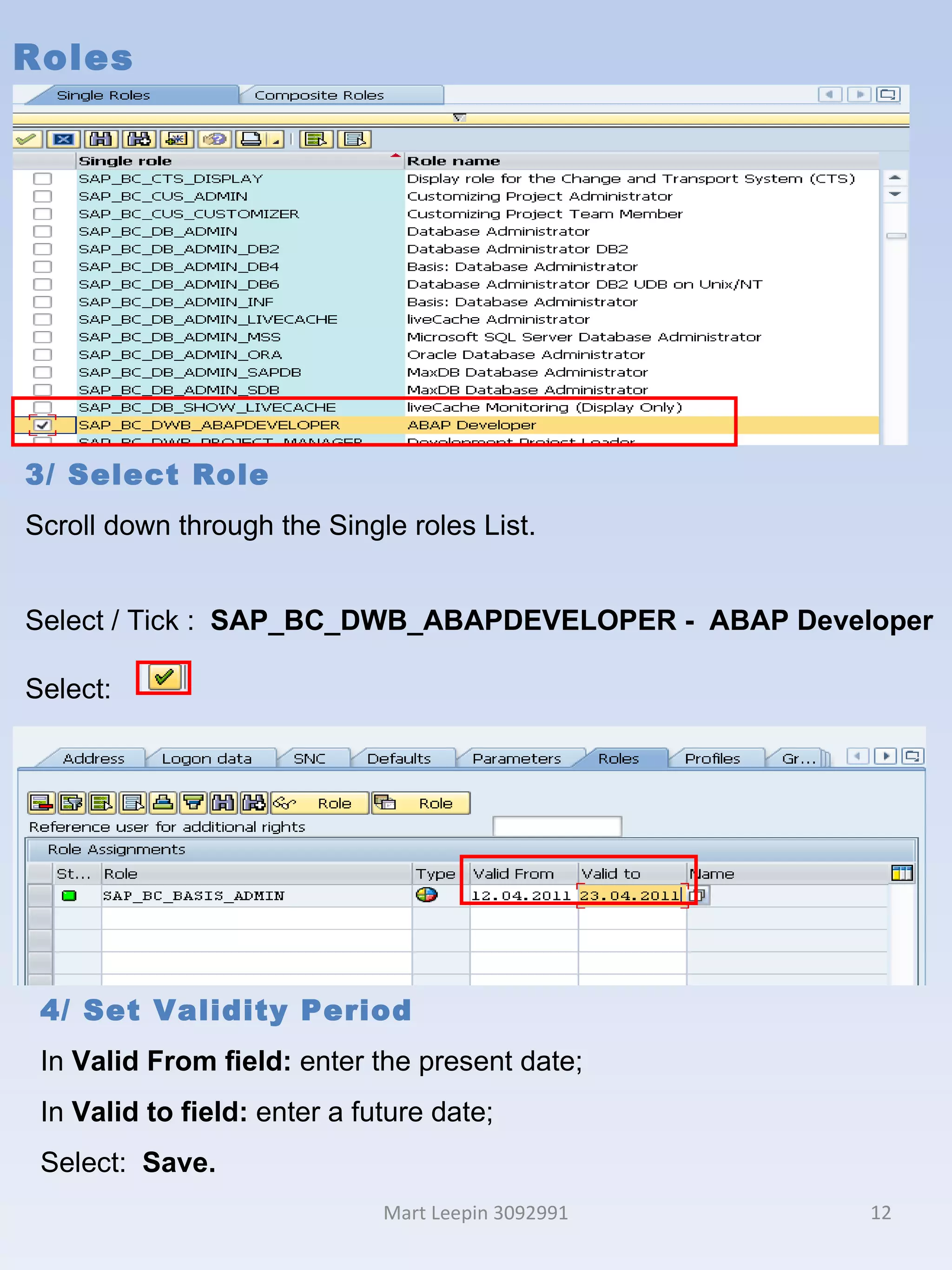Tick the SAP_BC_DB_ADMIN_DB2 checkbox
Viewport: 952px width, 1270px height.
tap(42, 249)
